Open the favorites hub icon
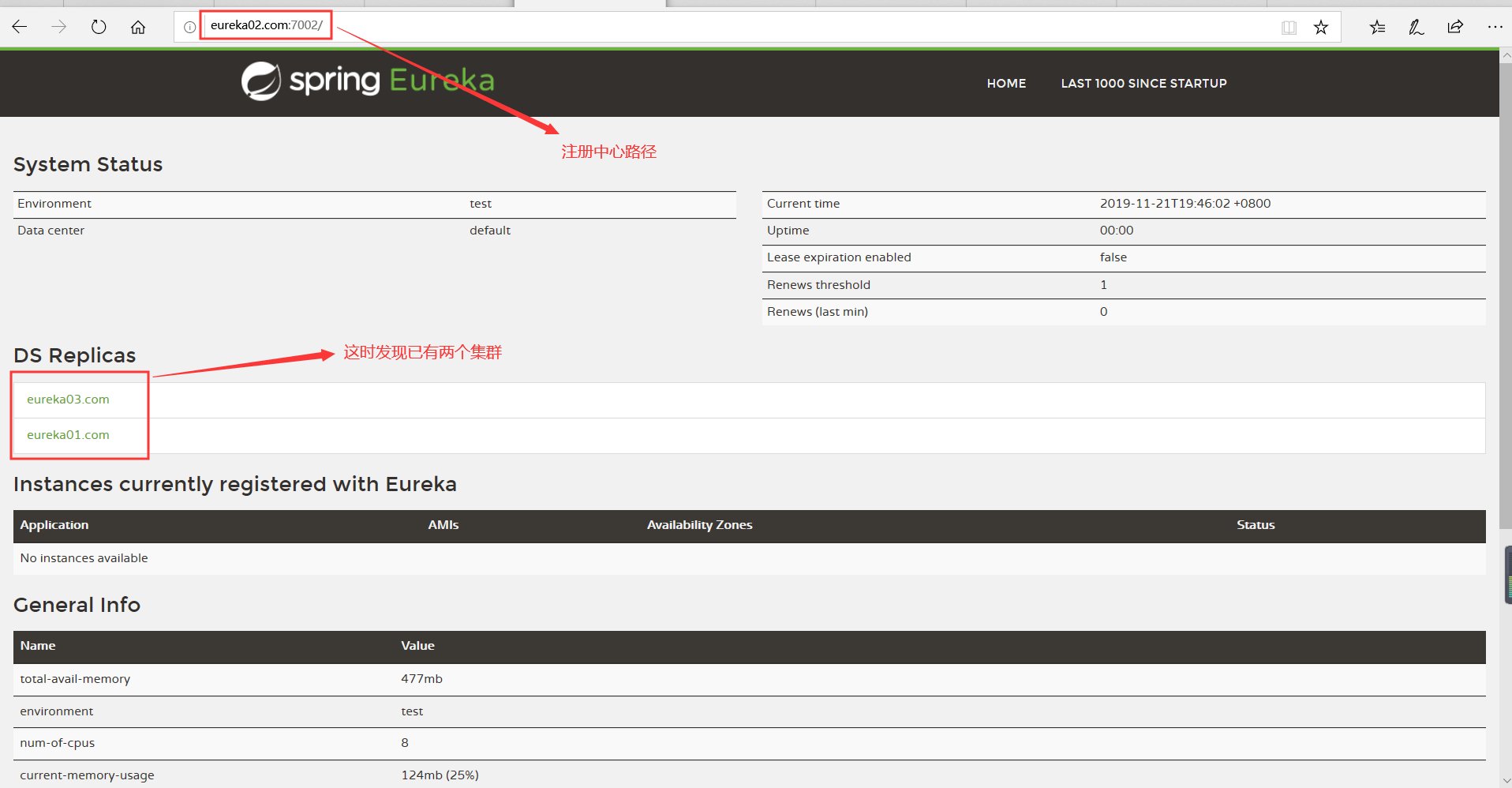The height and width of the screenshot is (788, 1512). [1378, 28]
